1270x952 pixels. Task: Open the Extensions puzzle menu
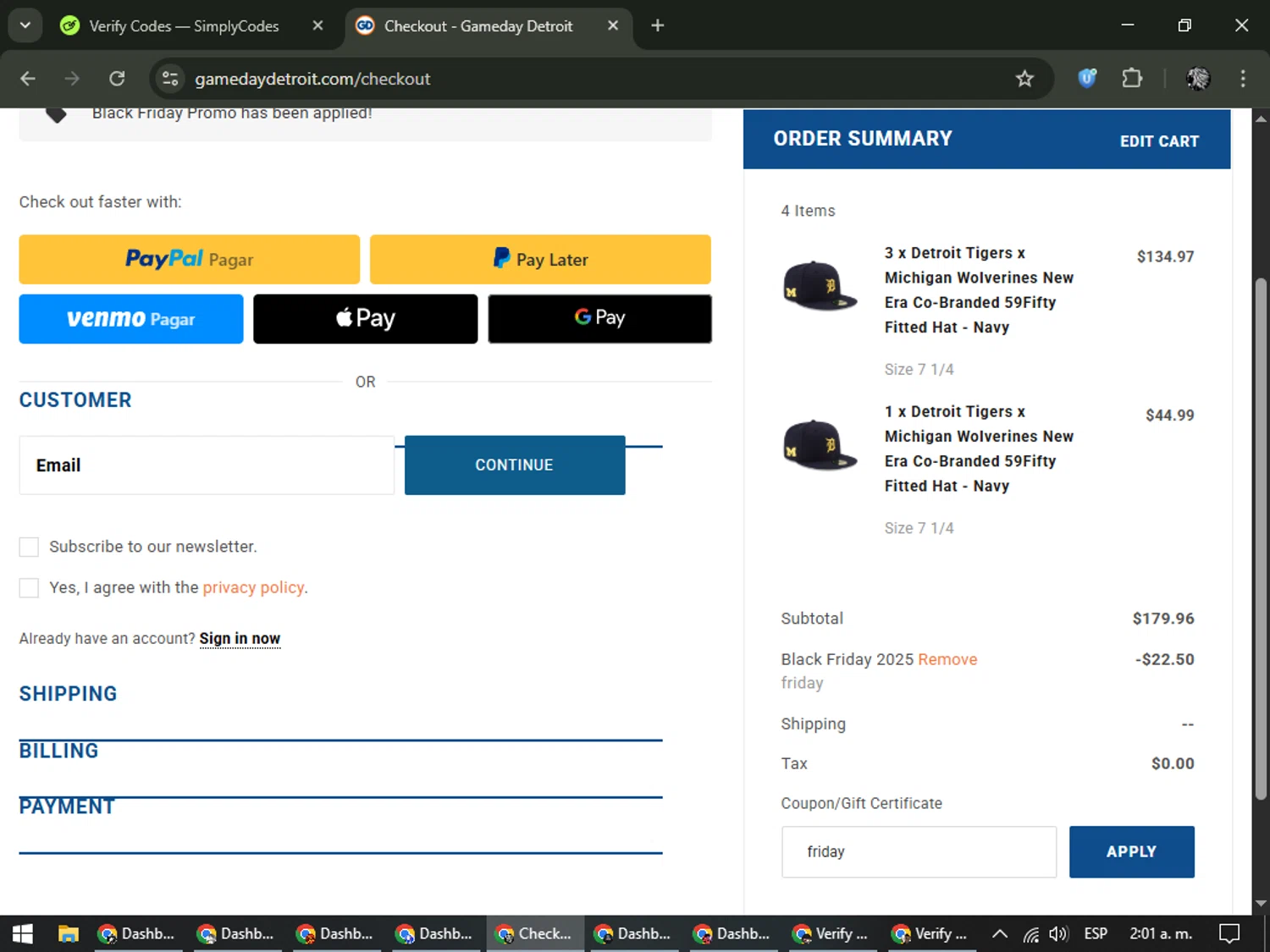pos(1132,79)
